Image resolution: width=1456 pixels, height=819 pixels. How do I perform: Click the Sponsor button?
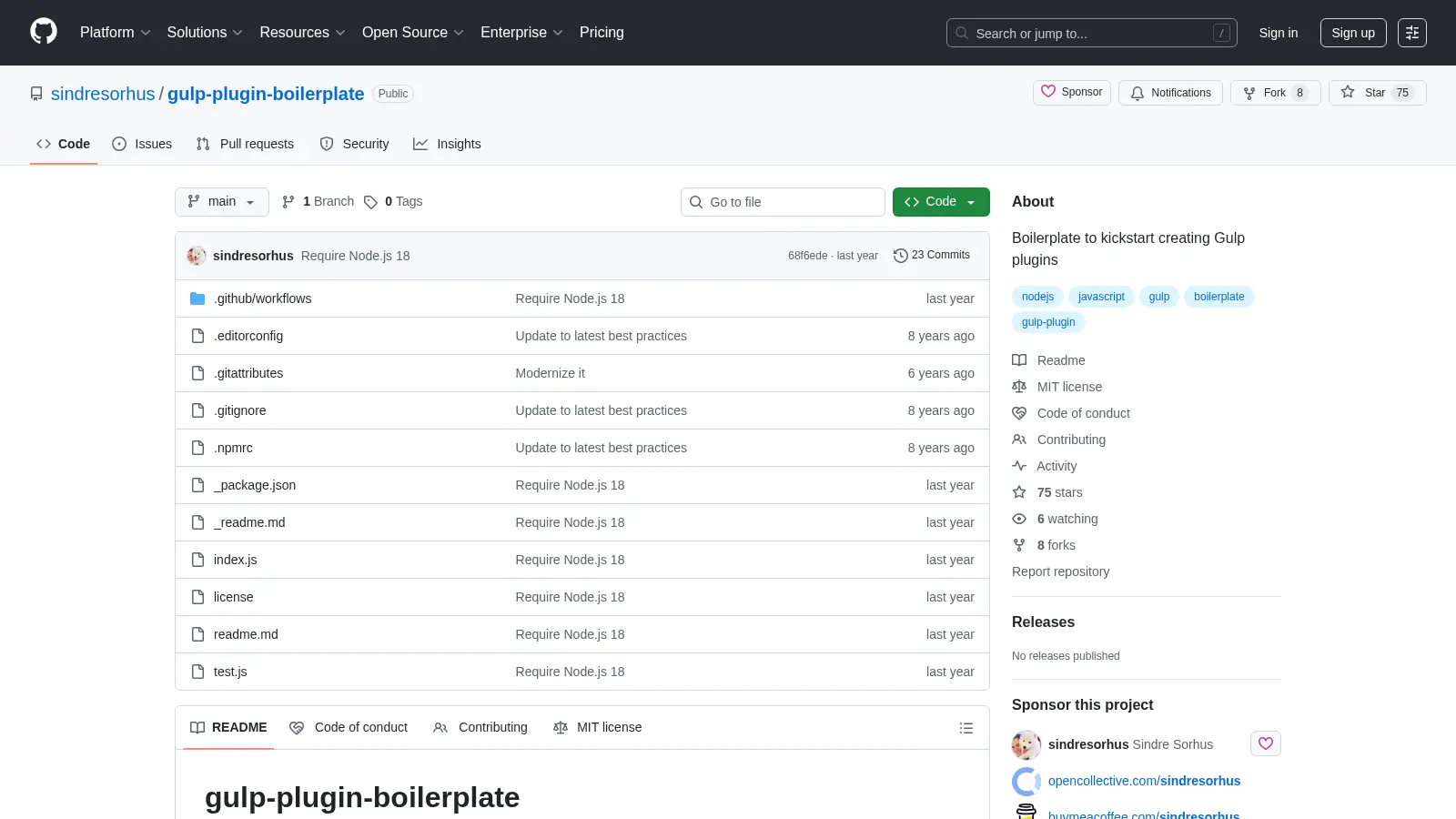(1072, 93)
